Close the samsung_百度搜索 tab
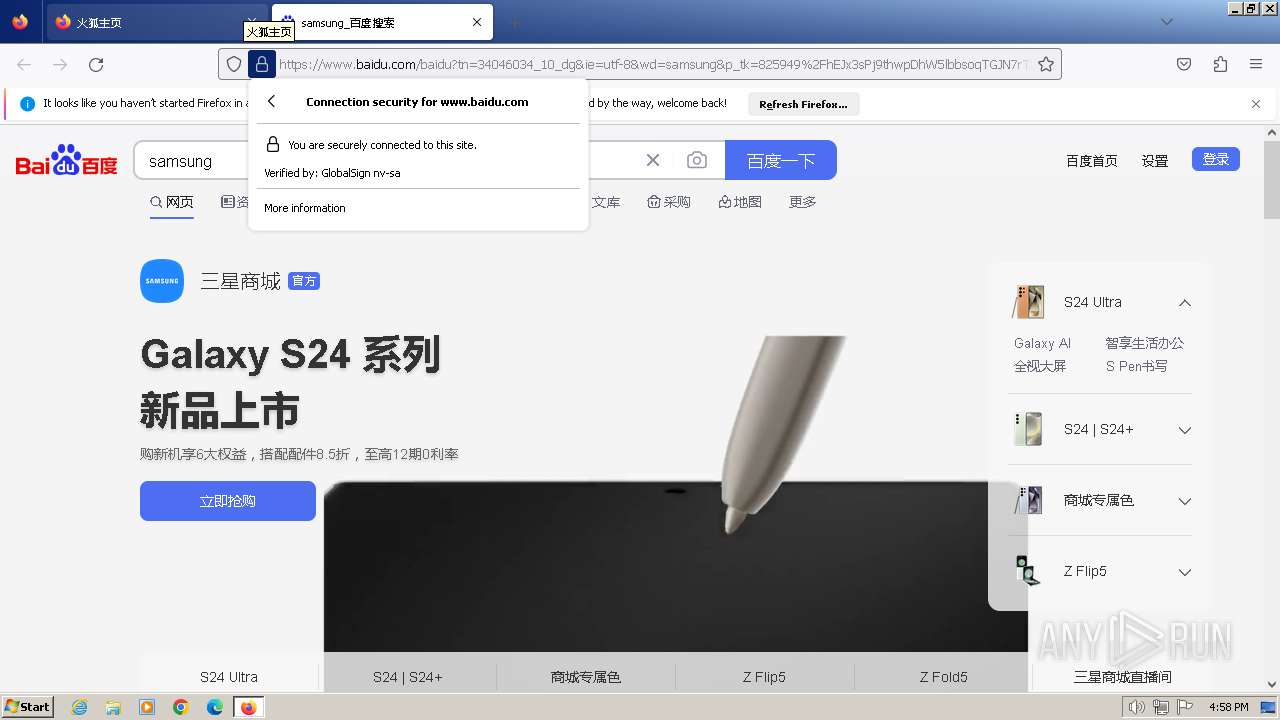 pos(477,22)
